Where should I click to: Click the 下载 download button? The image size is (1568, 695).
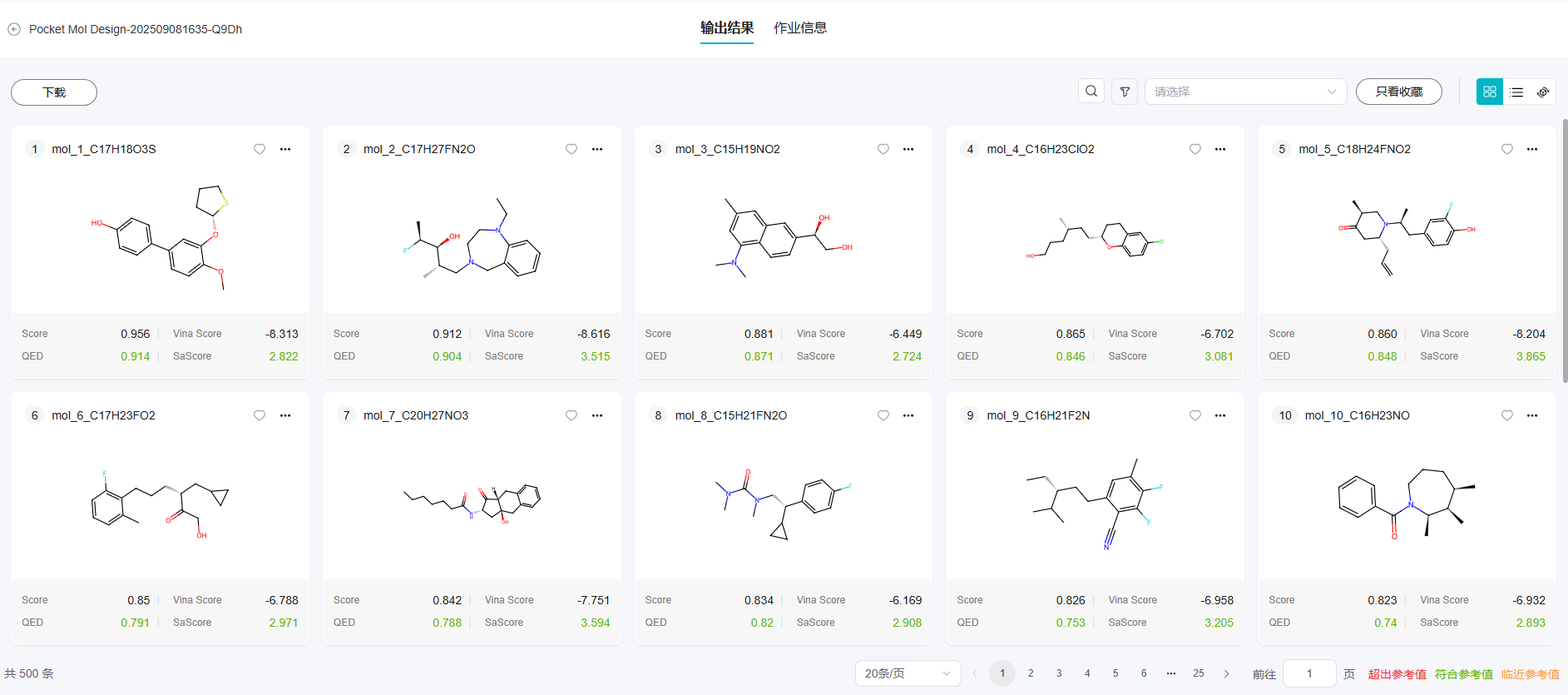54,92
